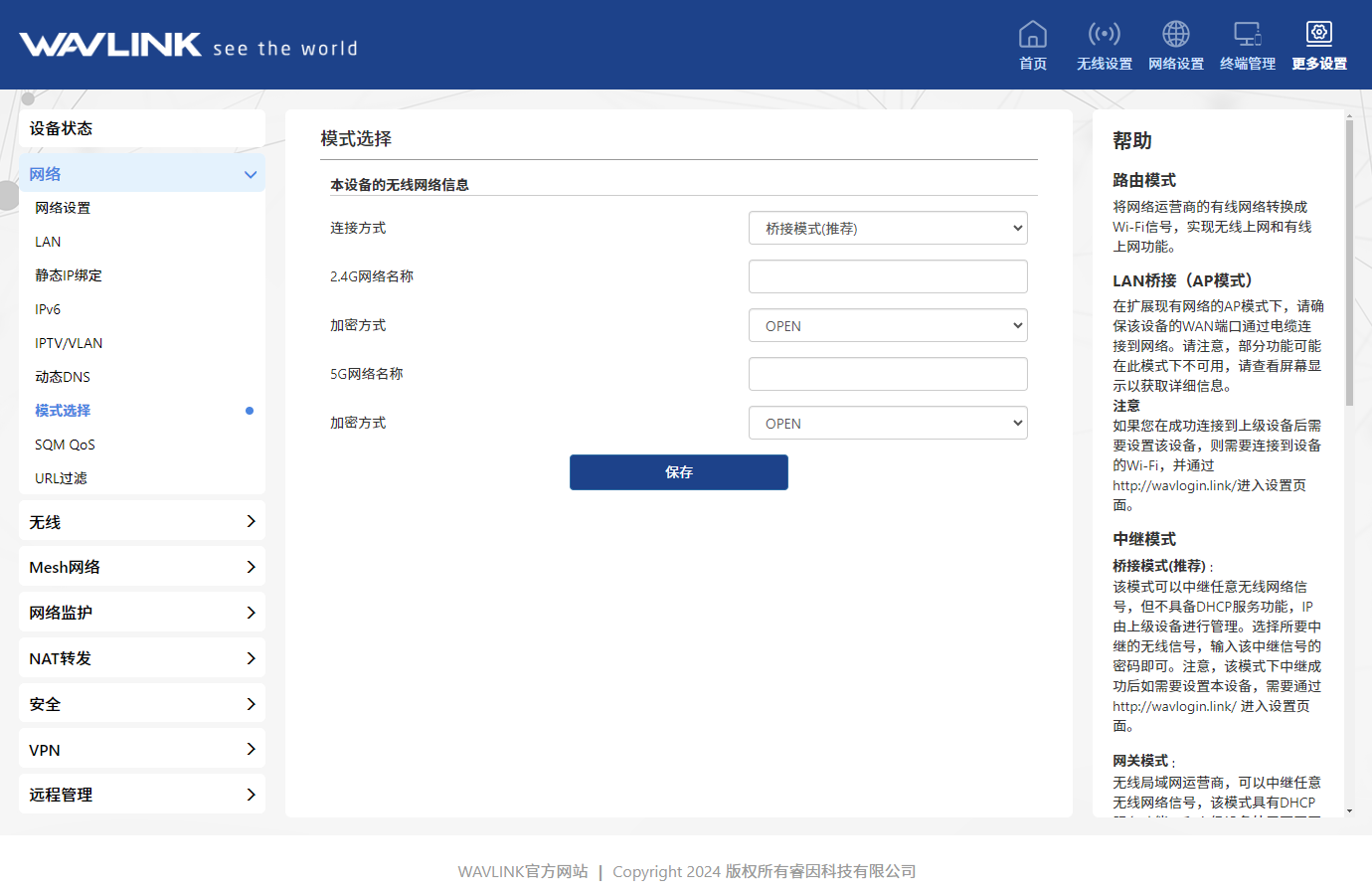
Task: Click the Home house icon
Action: [1033, 35]
